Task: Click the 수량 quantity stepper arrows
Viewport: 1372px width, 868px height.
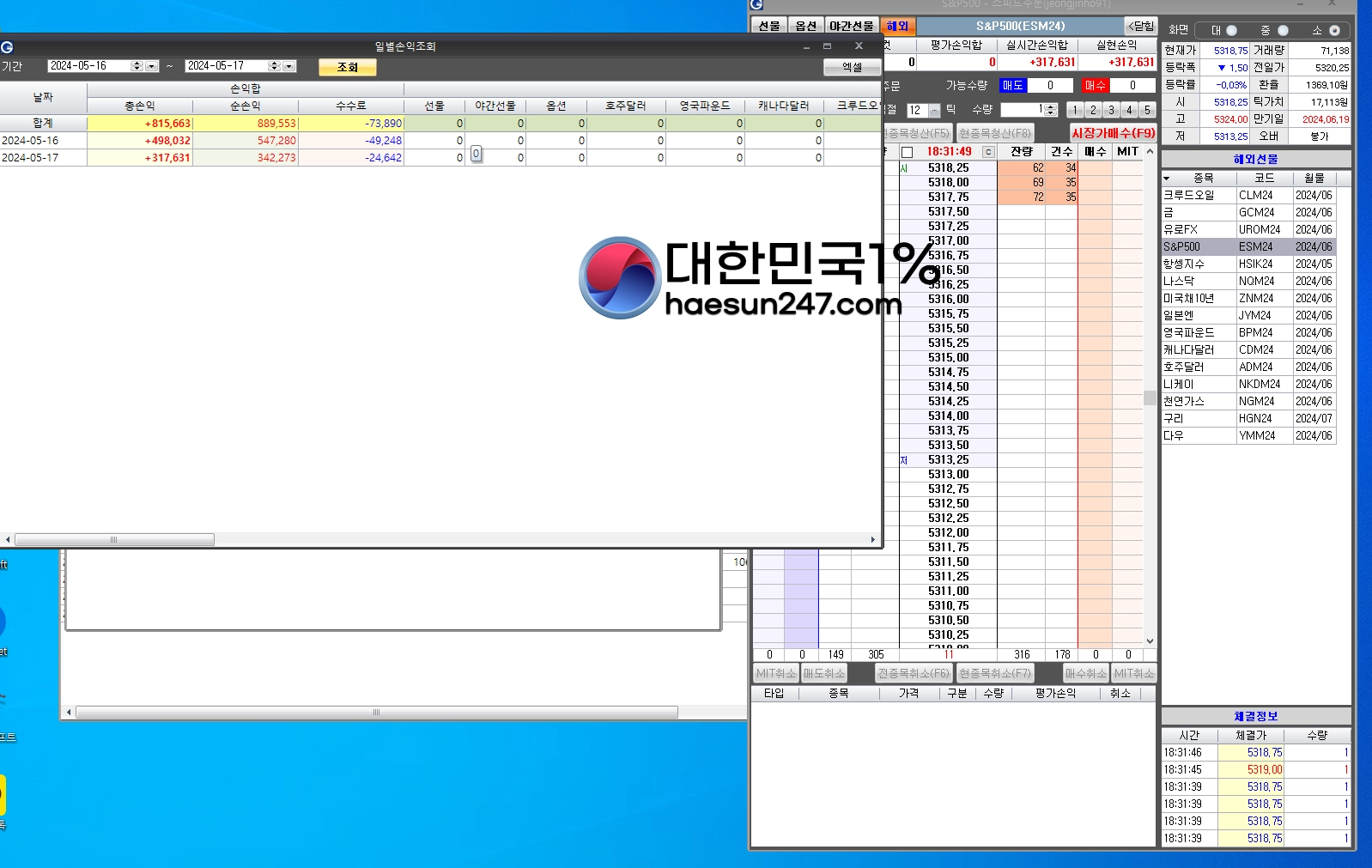Action: tap(1051, 110)
